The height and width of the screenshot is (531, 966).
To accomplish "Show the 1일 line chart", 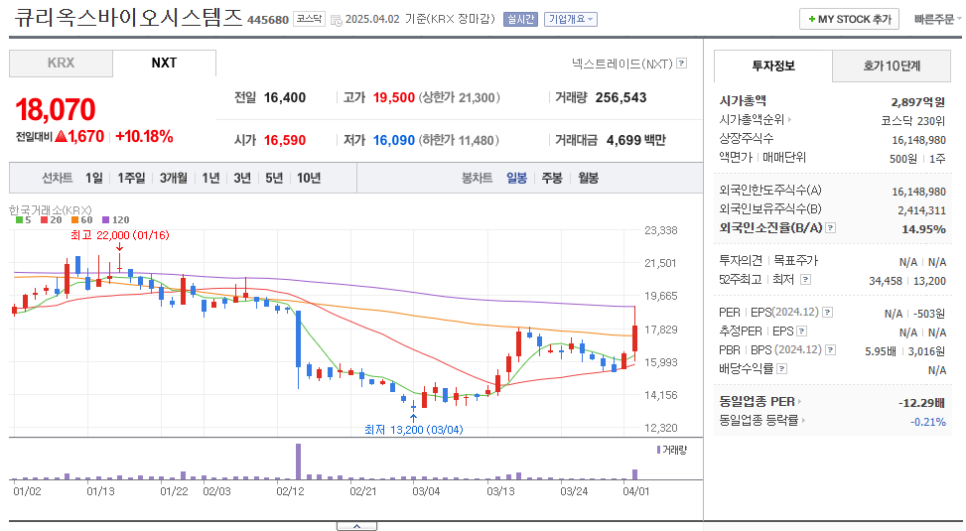I will click(94, 178).
